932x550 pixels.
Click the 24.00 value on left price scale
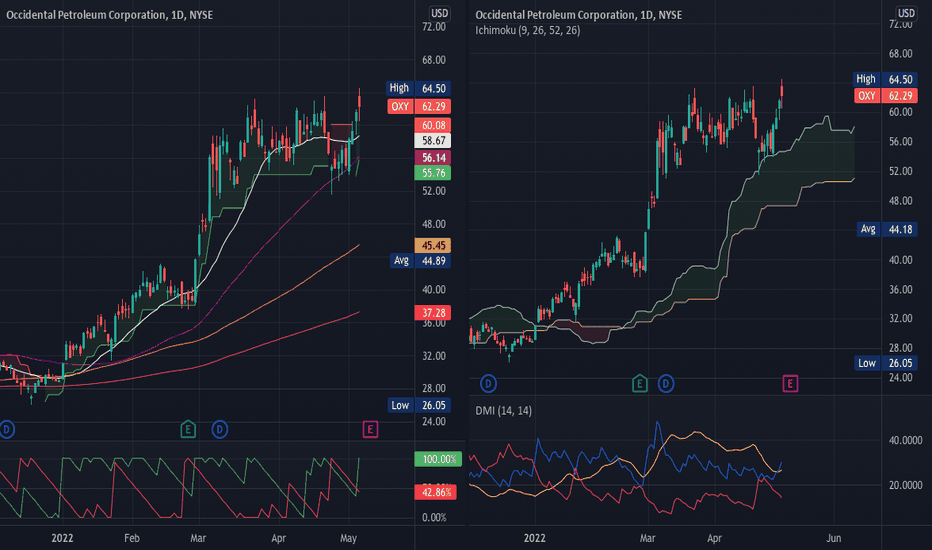pos(434,422)
